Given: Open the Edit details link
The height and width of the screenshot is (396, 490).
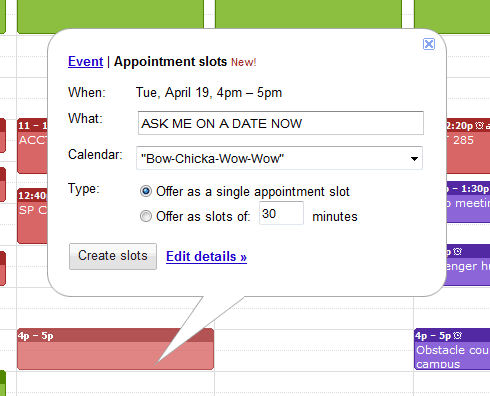Looking at the screenshot, I should point(206,257).
